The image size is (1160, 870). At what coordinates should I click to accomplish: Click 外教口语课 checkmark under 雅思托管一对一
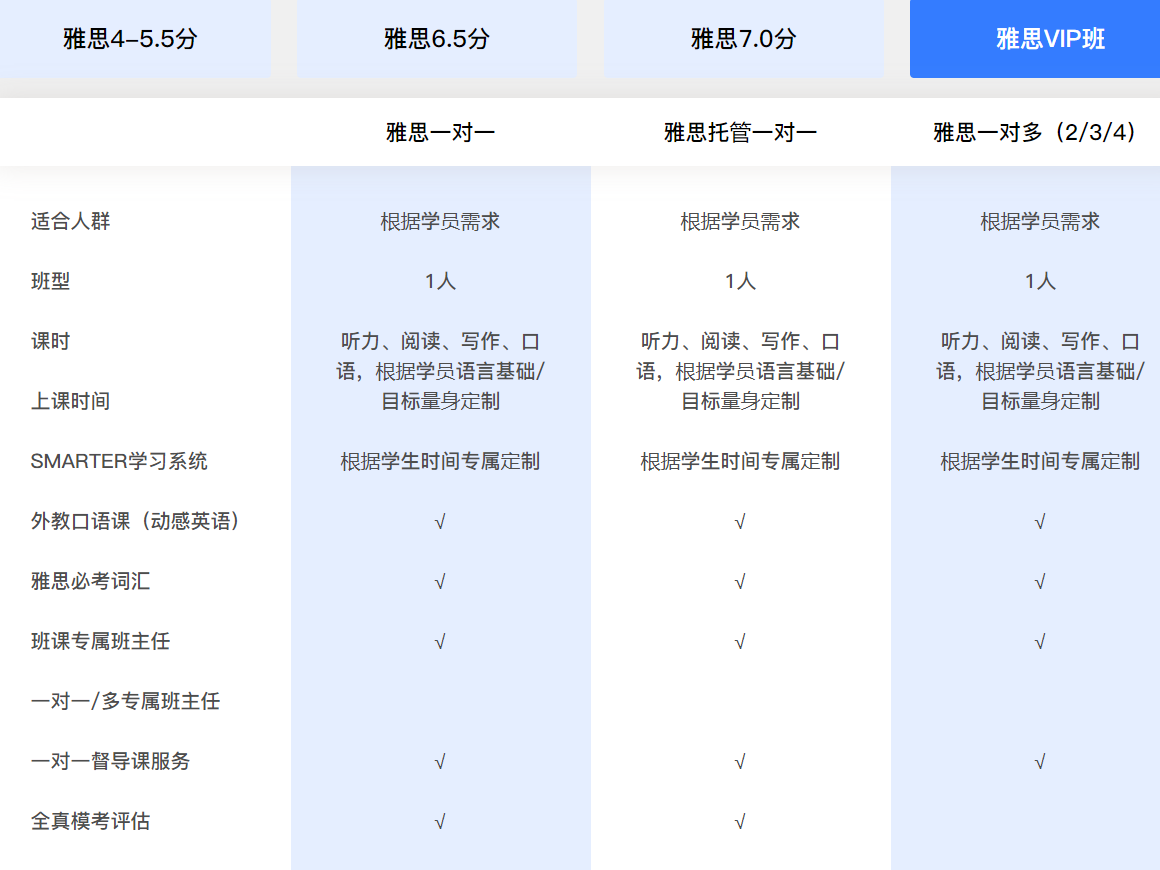[x=740, y=522]
